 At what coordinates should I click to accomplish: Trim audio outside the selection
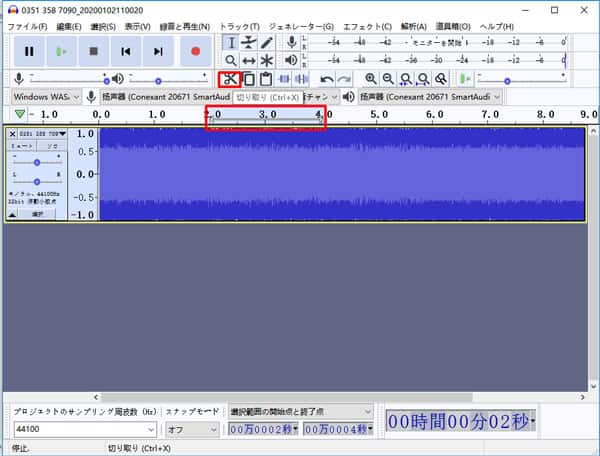tap(284, 80)
